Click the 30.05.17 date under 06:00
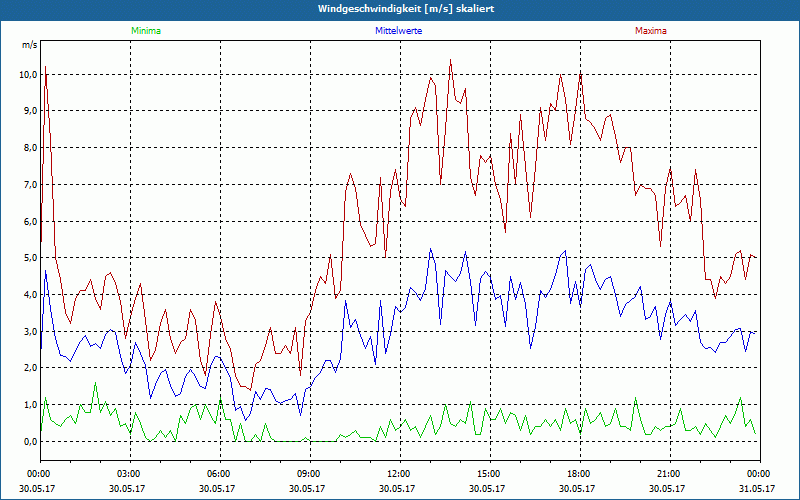Viewport: 800px width, 500px height. (217, 488)
